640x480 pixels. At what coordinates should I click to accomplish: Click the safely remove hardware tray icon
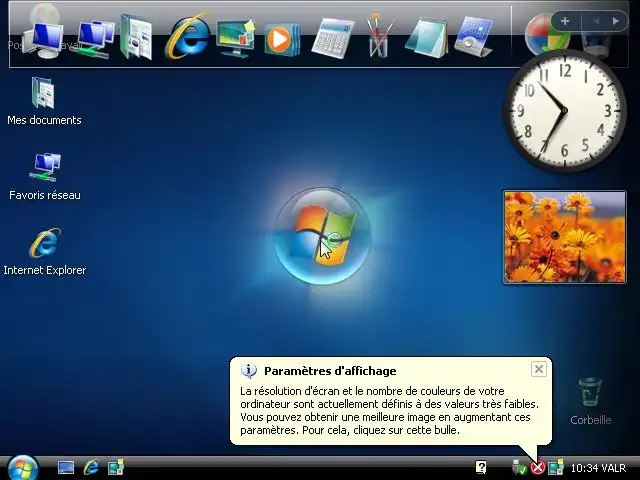pos(518,467)
